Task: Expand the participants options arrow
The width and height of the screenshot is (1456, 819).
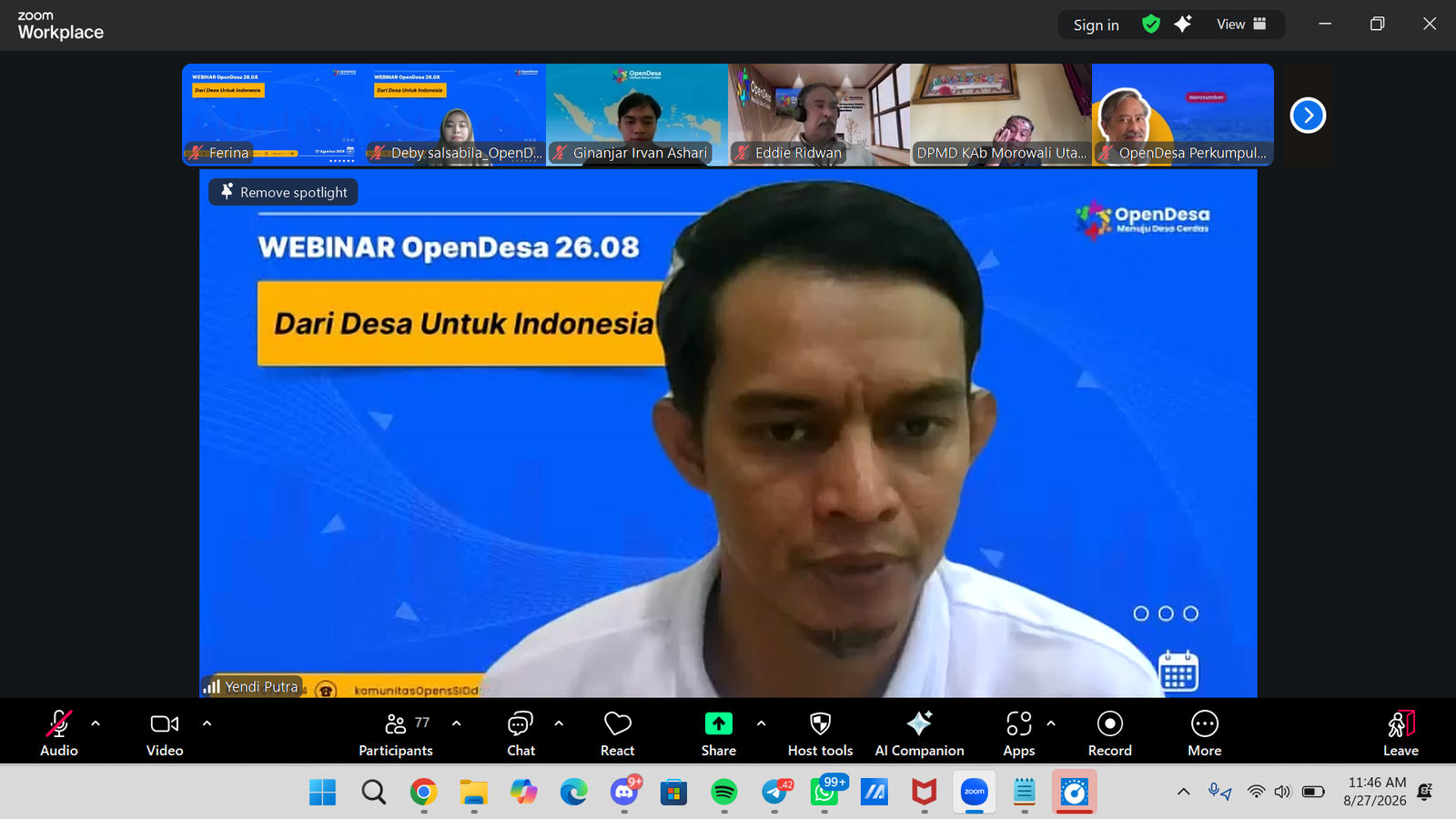Action: [456, 723]
